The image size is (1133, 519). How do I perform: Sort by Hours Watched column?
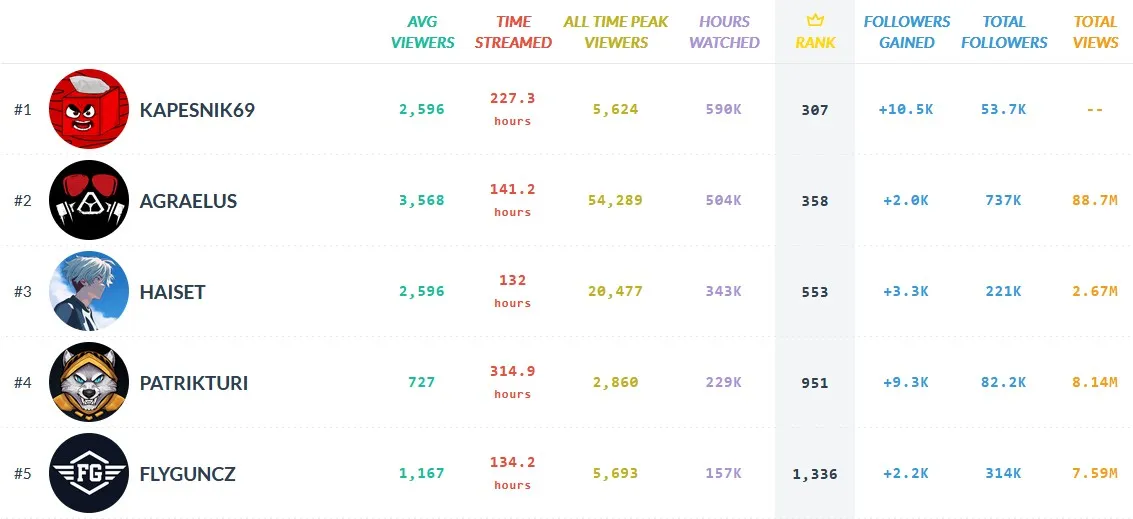(x=724, y=32)
